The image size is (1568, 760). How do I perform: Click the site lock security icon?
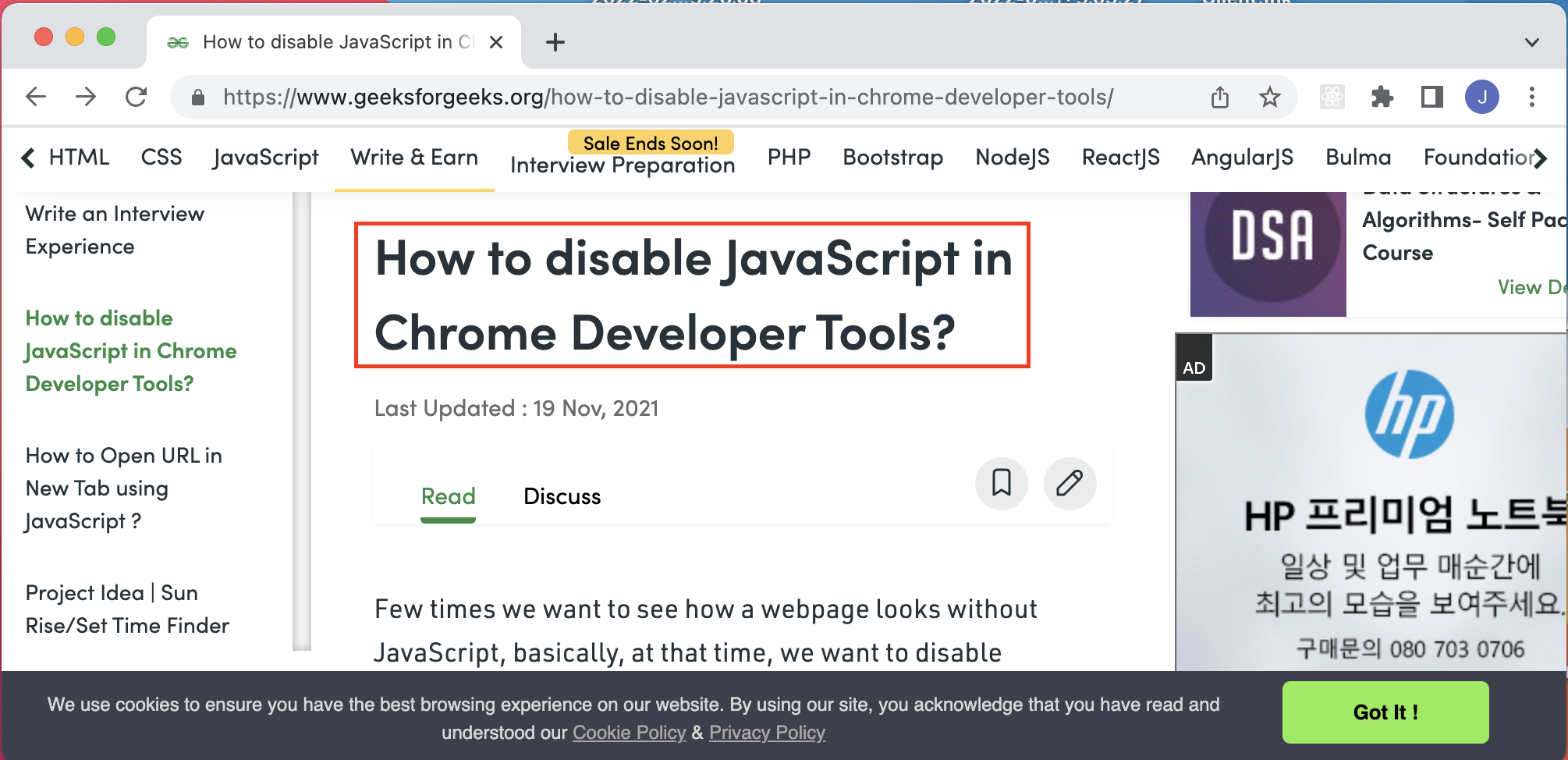(x=198, y=98)
